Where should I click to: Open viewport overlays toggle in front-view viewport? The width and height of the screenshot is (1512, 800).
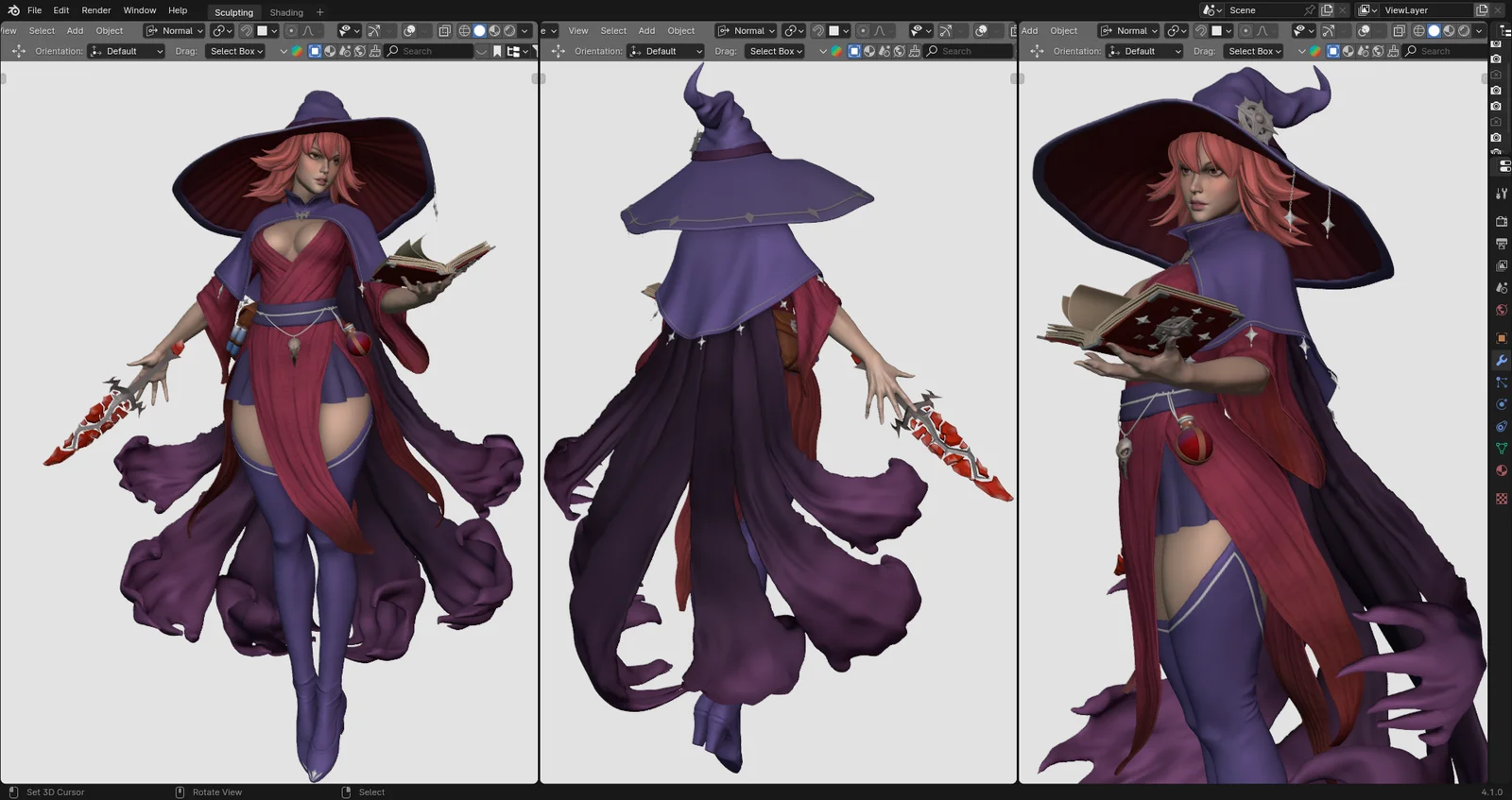409,30
